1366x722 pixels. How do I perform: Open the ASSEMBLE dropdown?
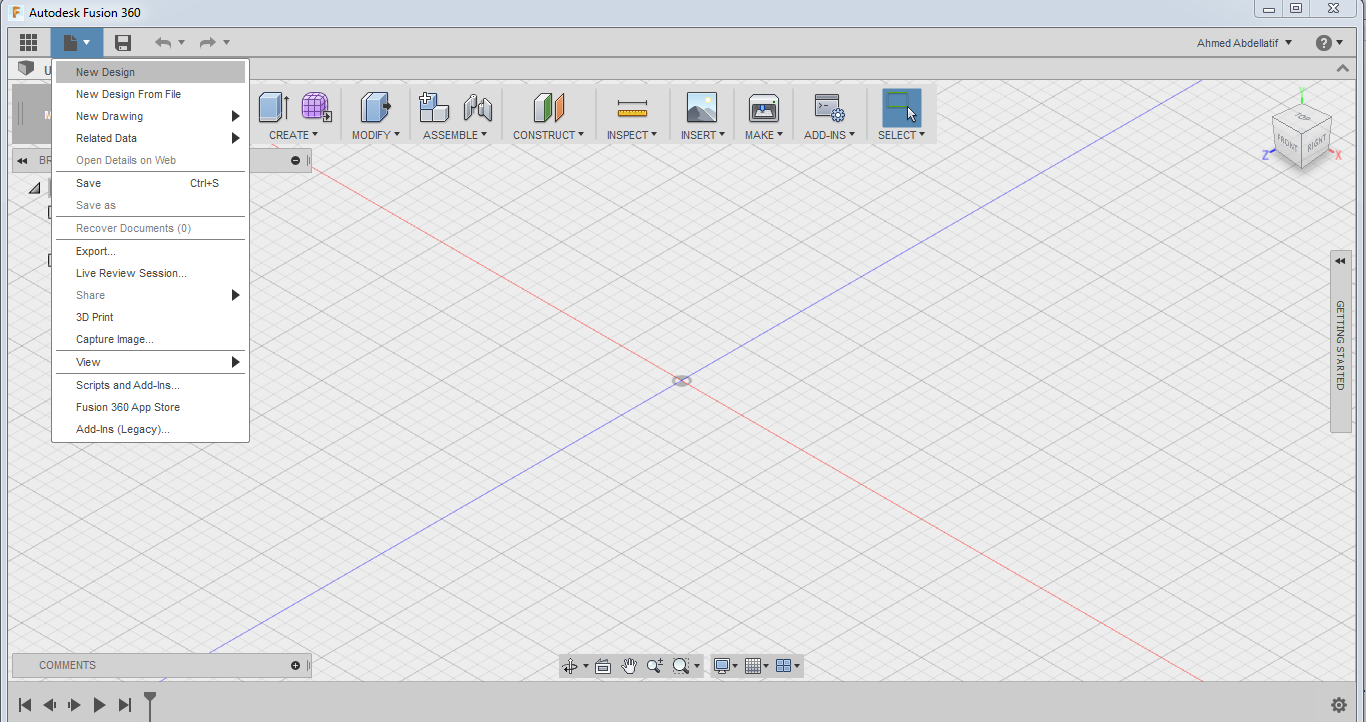pyautogui.click(x=455, y=135)
